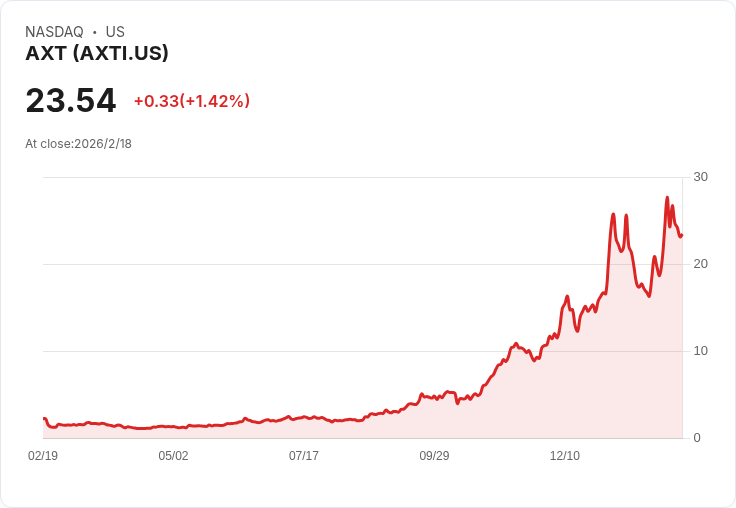Click the chart line start at 02/19

point(44,418)
